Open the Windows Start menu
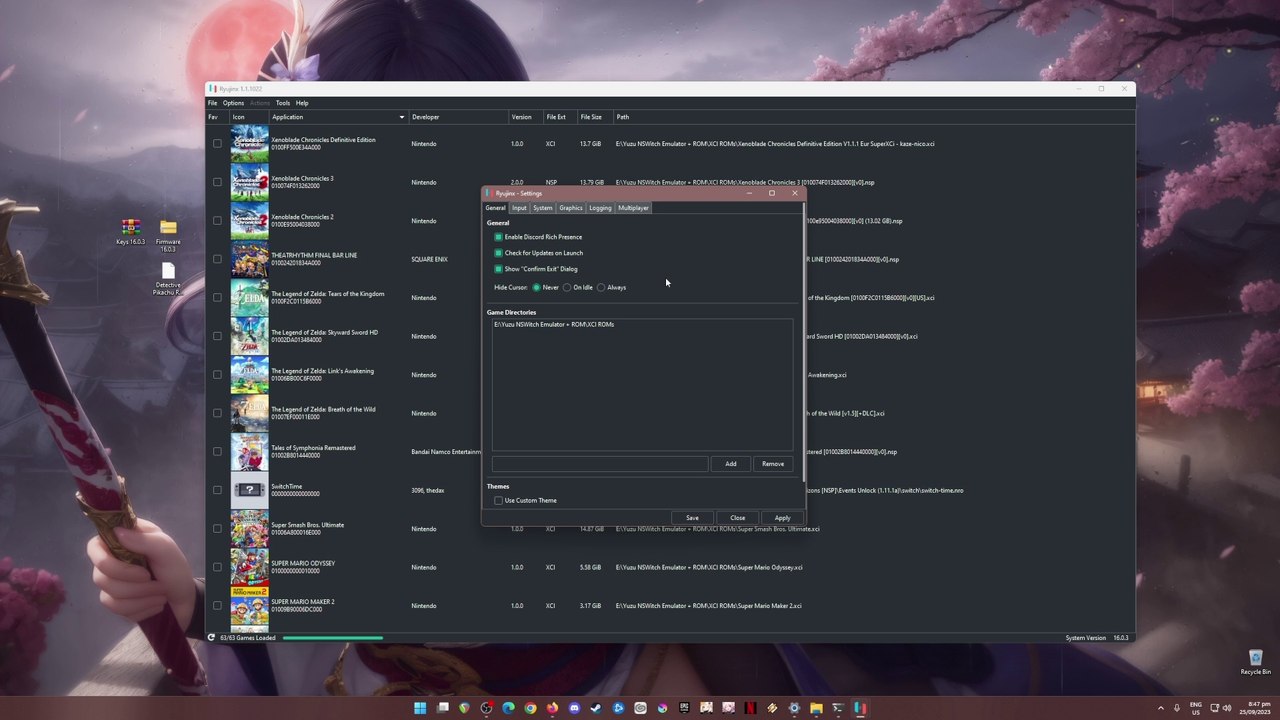 click(x=420, y=708)
